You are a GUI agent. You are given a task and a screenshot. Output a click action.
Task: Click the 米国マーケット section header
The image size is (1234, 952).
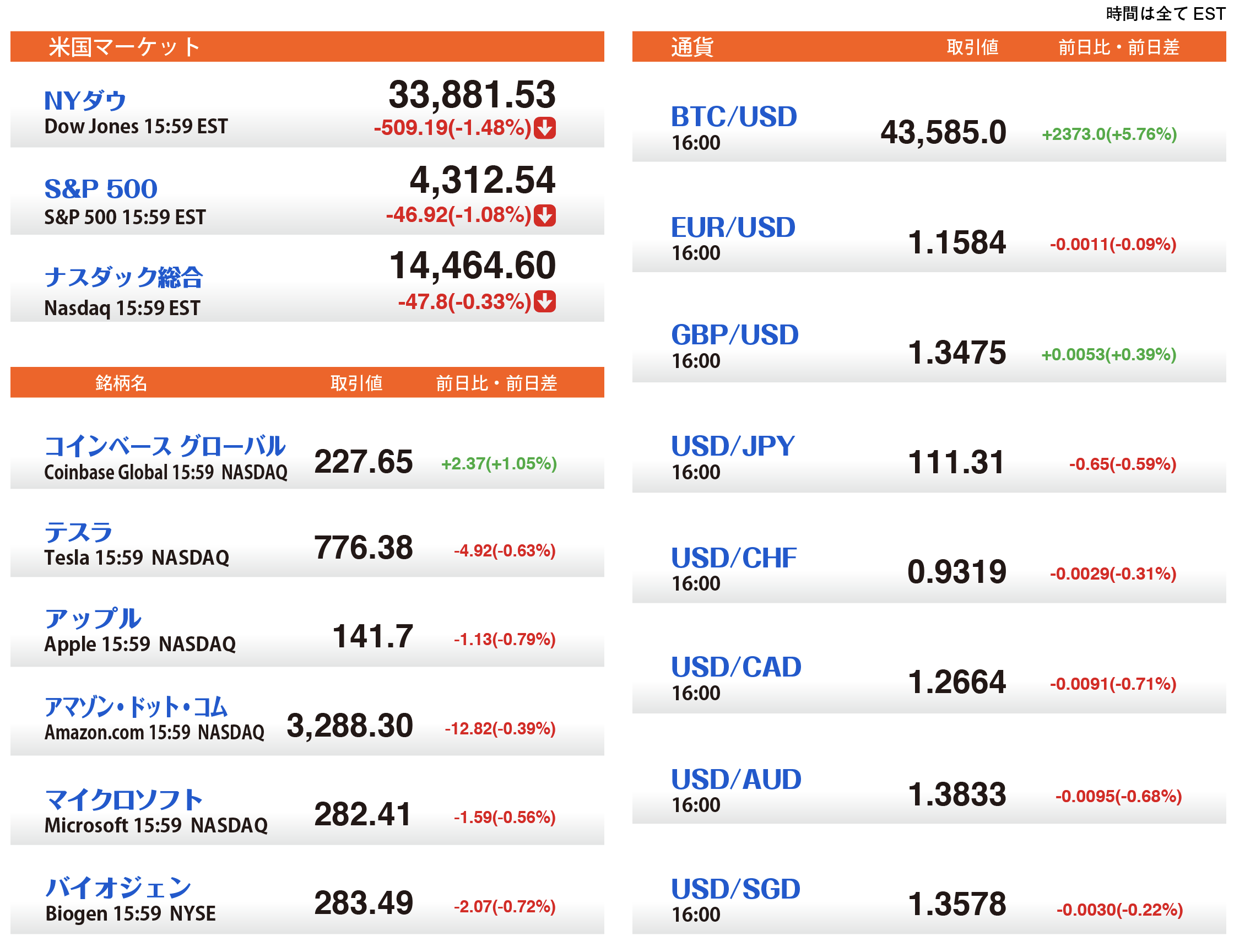pyautogui.click(x=125, y=47)
